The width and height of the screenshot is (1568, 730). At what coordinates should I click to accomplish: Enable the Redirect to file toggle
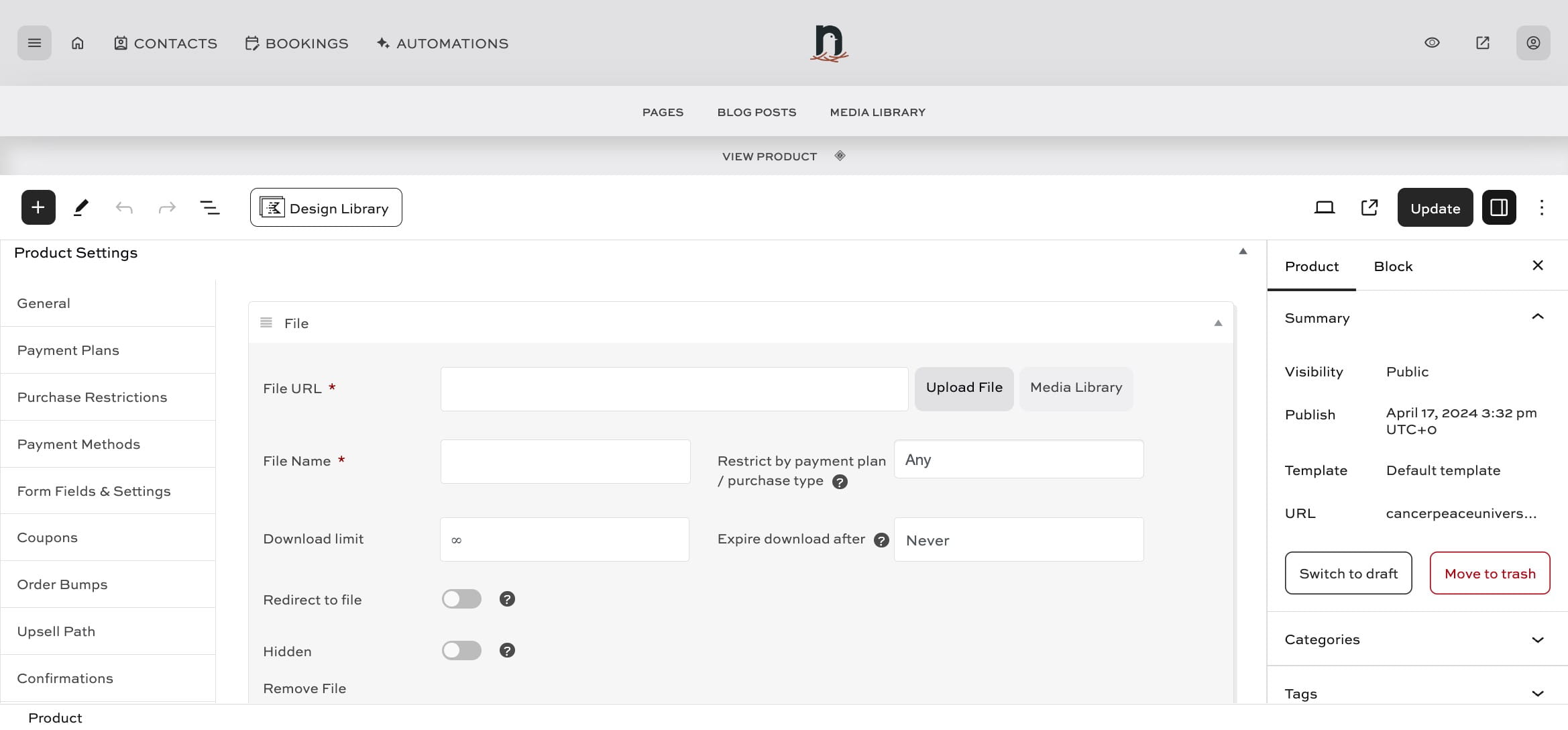(461, 599)
